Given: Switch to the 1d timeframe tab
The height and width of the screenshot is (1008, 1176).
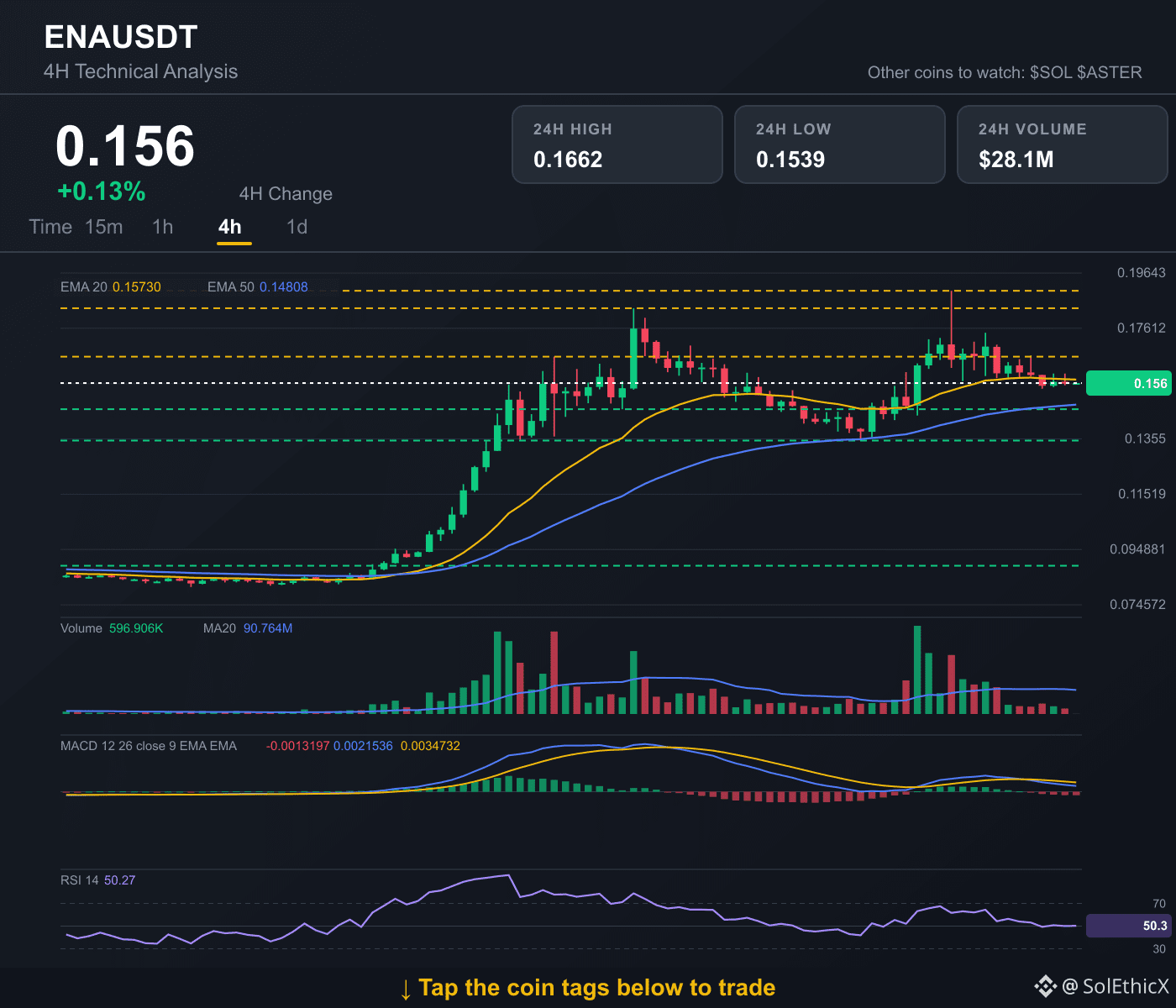Looking at the screenshot, I should click(297, 227).
